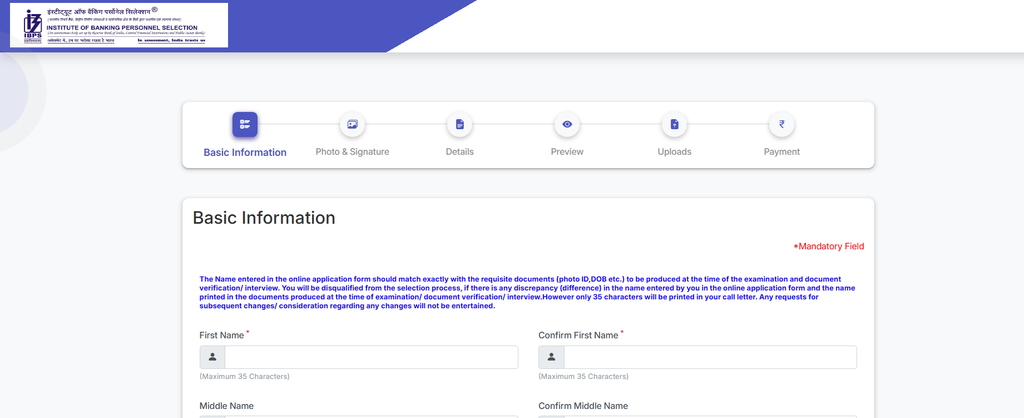Click the red Mandatory Field note

(x=829, y=246)
